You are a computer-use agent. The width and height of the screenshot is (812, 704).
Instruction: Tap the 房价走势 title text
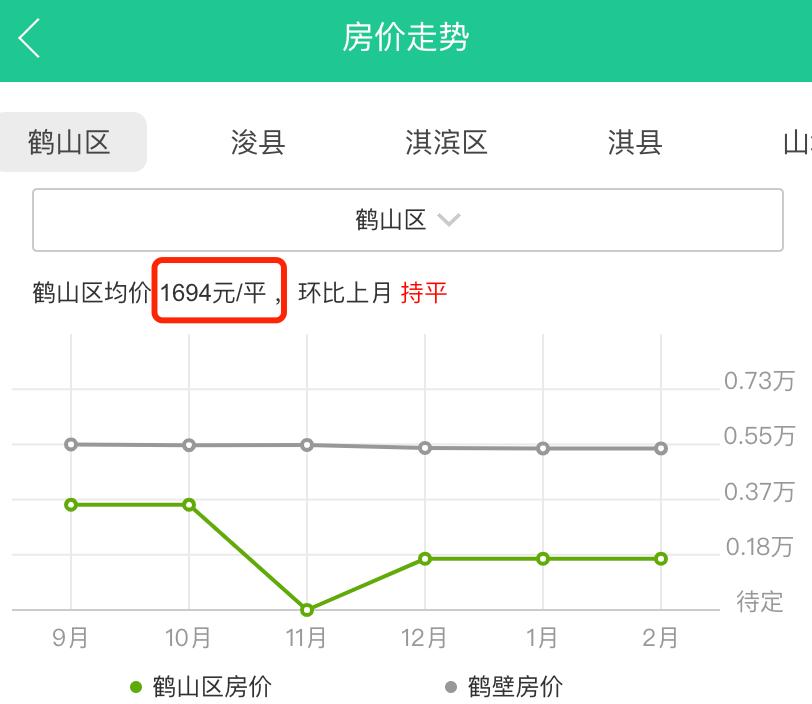tap(406, 38)
